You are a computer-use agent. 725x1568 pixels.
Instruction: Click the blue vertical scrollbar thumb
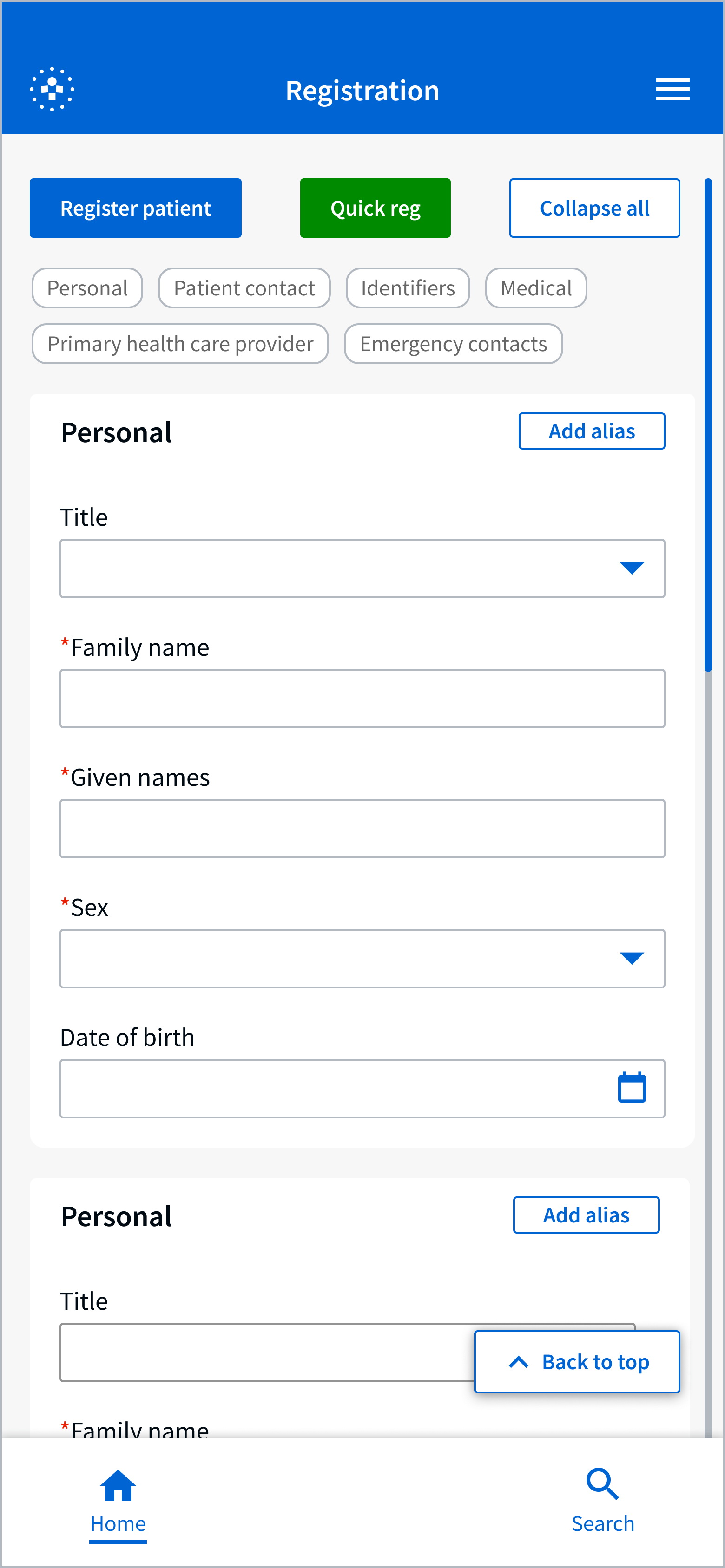tap(708, 425)
